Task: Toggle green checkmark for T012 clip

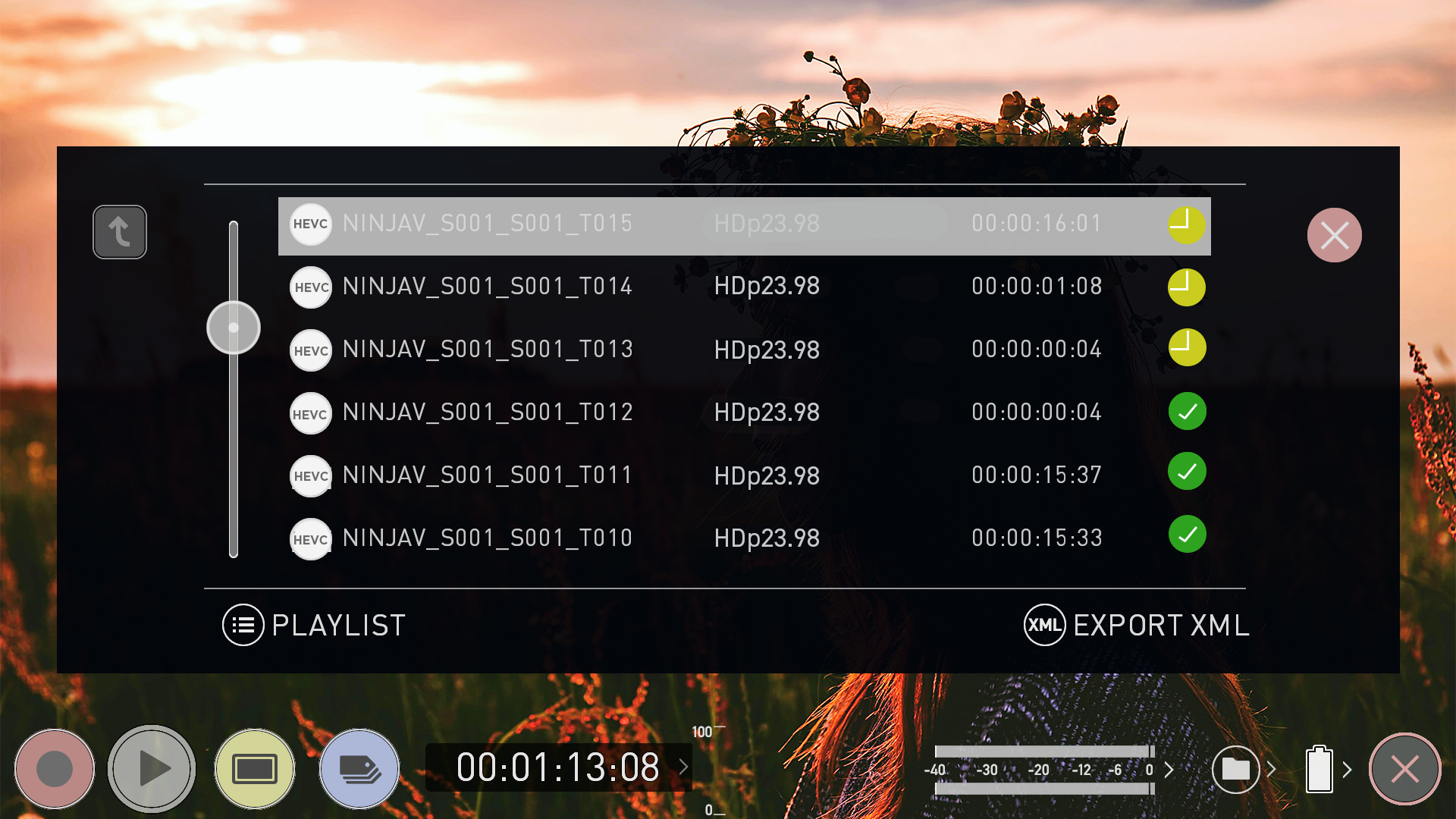Action: 1187,412
